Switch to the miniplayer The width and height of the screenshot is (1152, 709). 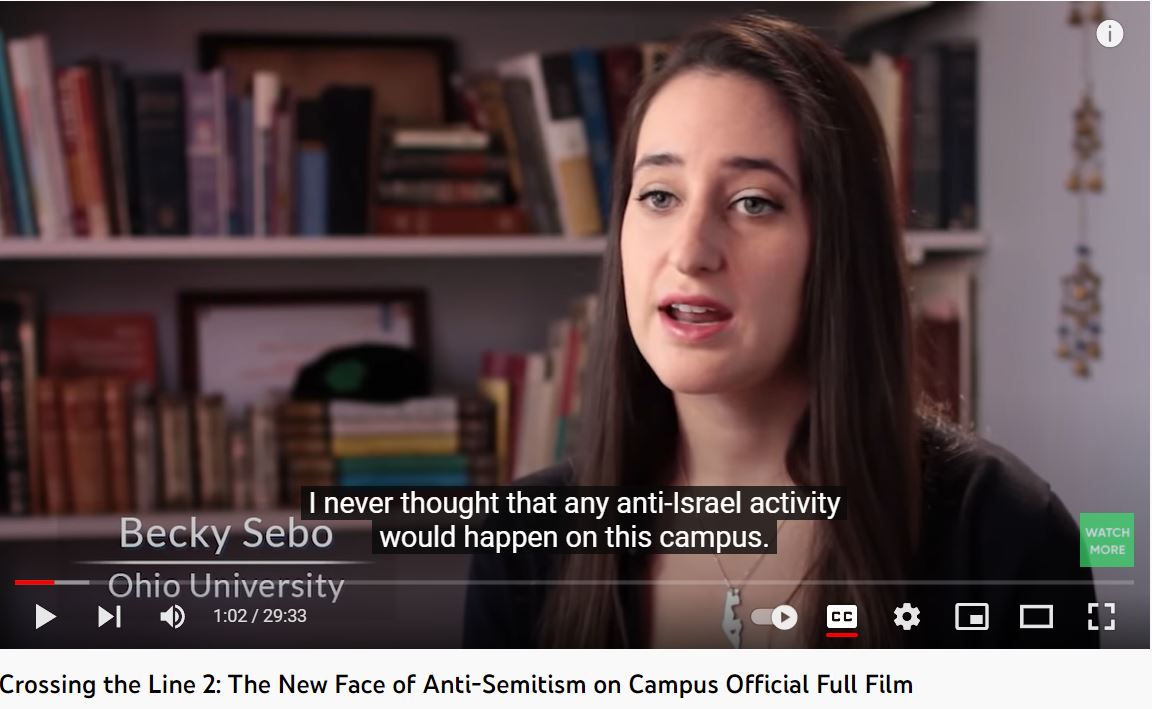[x=971, y=616]
